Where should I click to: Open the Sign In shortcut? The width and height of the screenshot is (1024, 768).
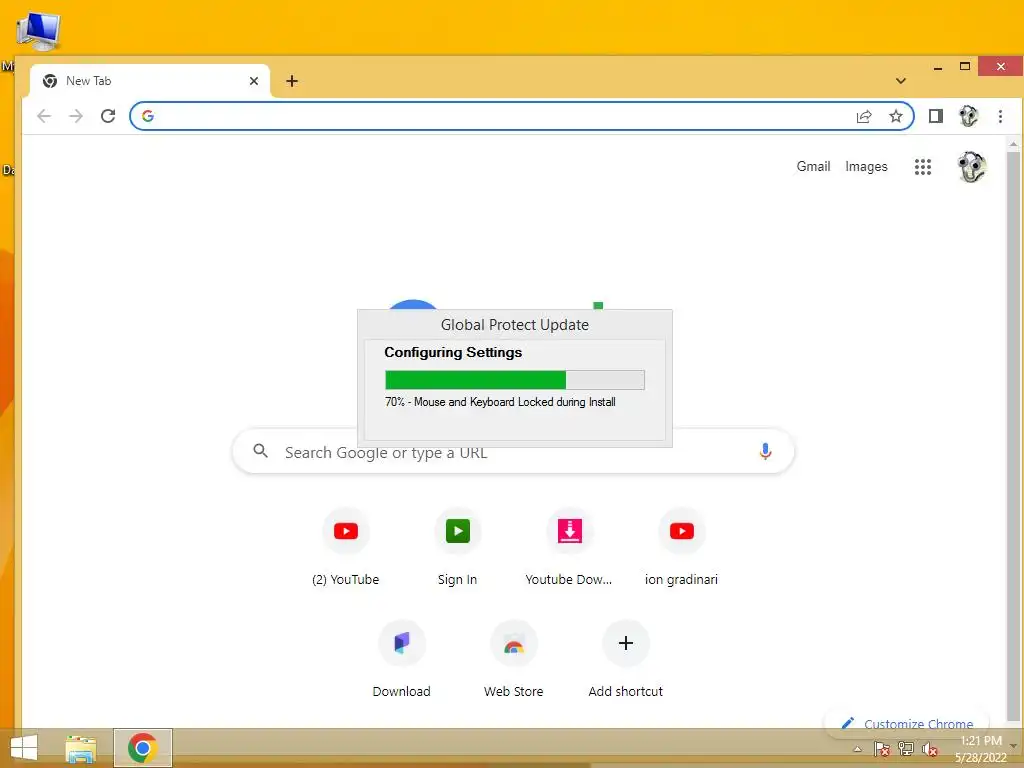(x=457, y=546)
